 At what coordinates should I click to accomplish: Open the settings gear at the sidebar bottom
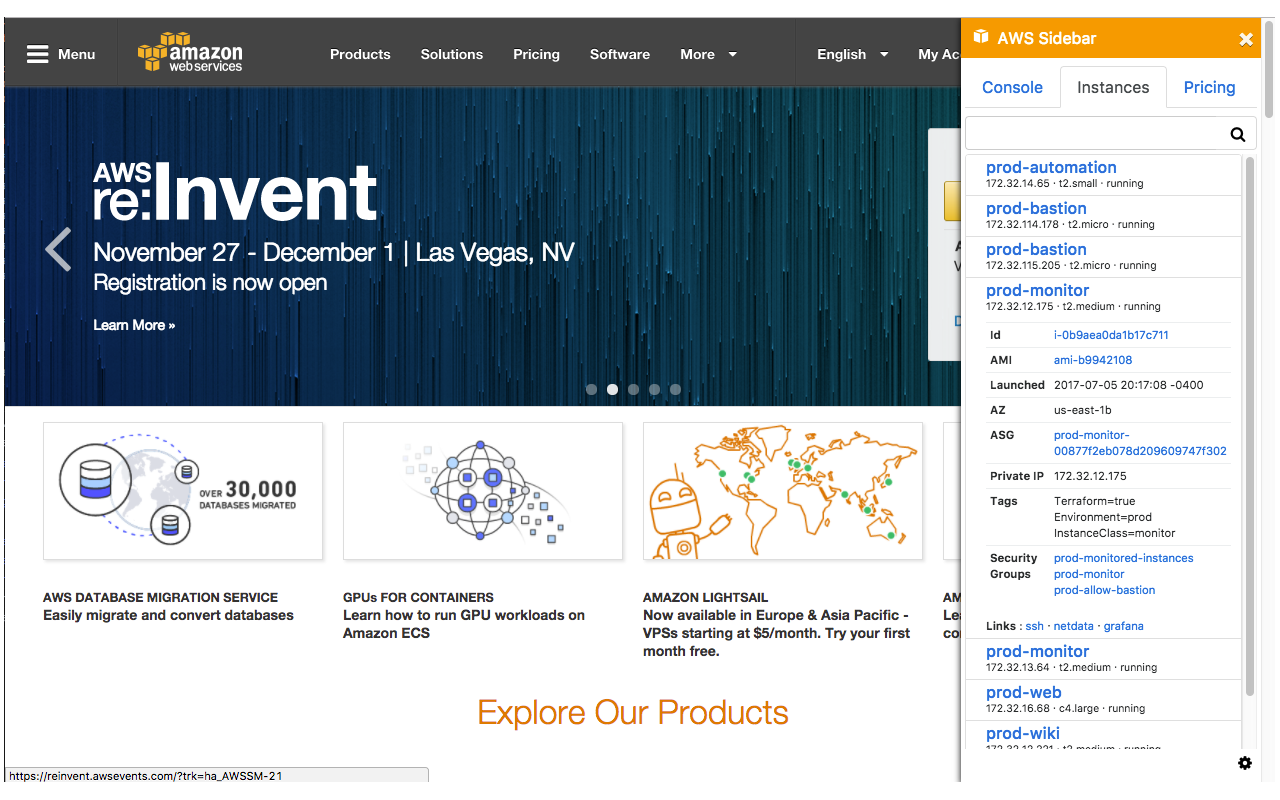click(x=1245, y=762)
